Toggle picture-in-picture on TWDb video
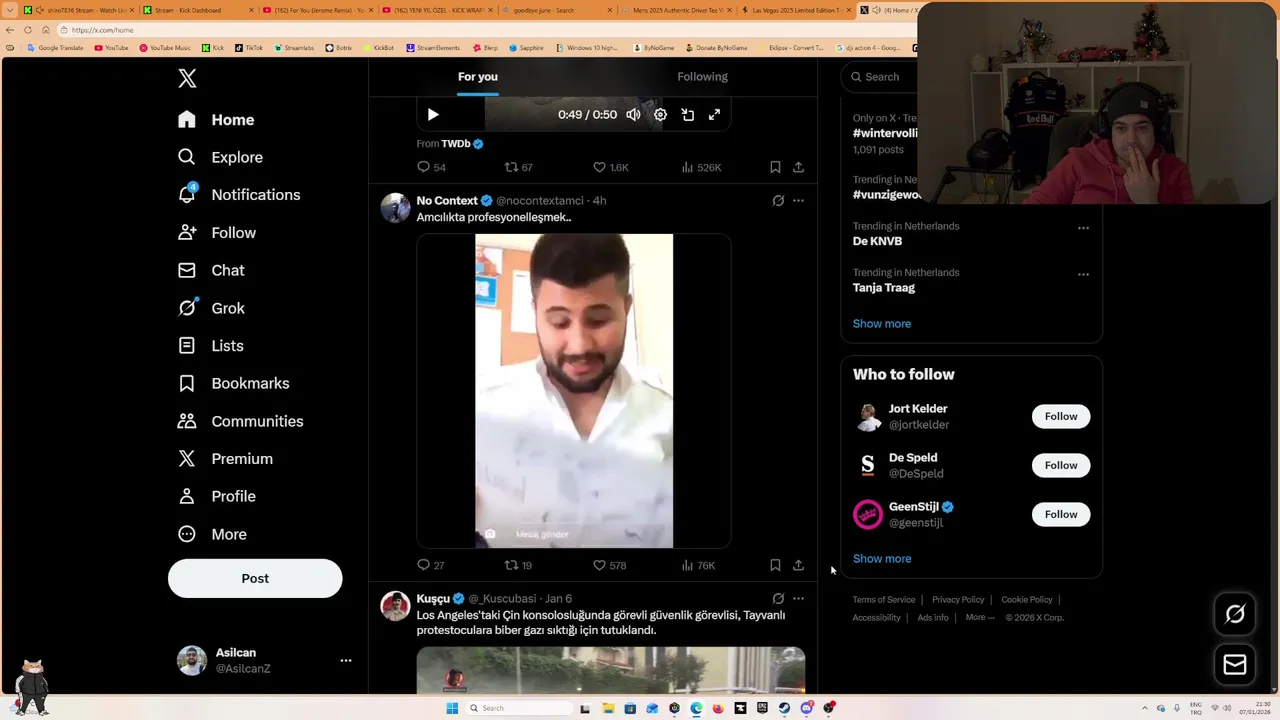 tap(688, 115)
